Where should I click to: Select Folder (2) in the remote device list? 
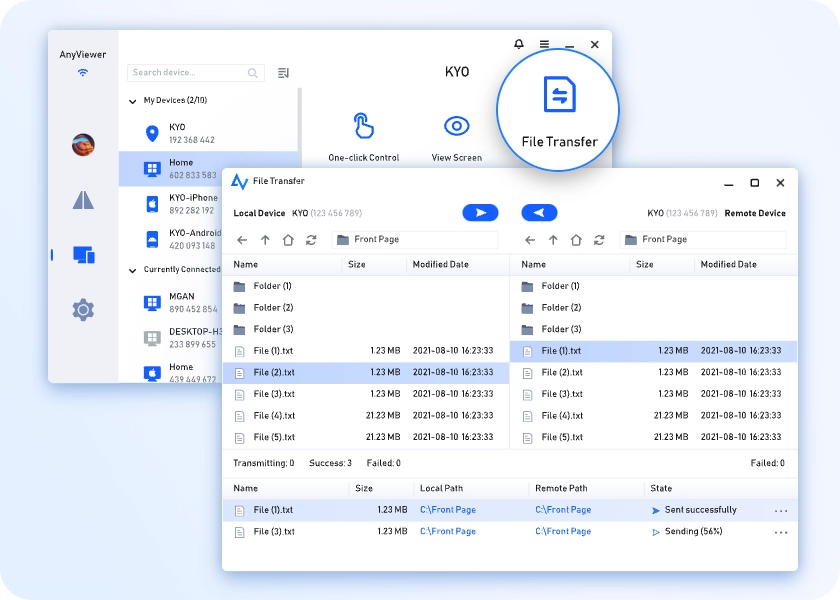560,308
